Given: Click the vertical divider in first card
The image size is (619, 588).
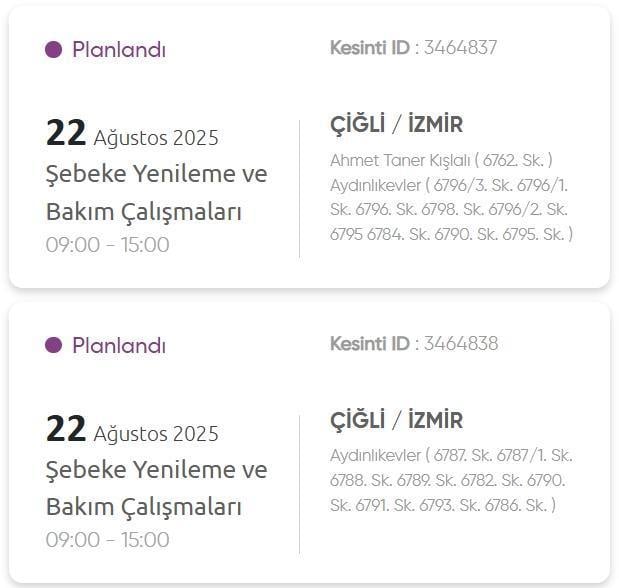Looking at the screenshot, I should click(299, 189).
